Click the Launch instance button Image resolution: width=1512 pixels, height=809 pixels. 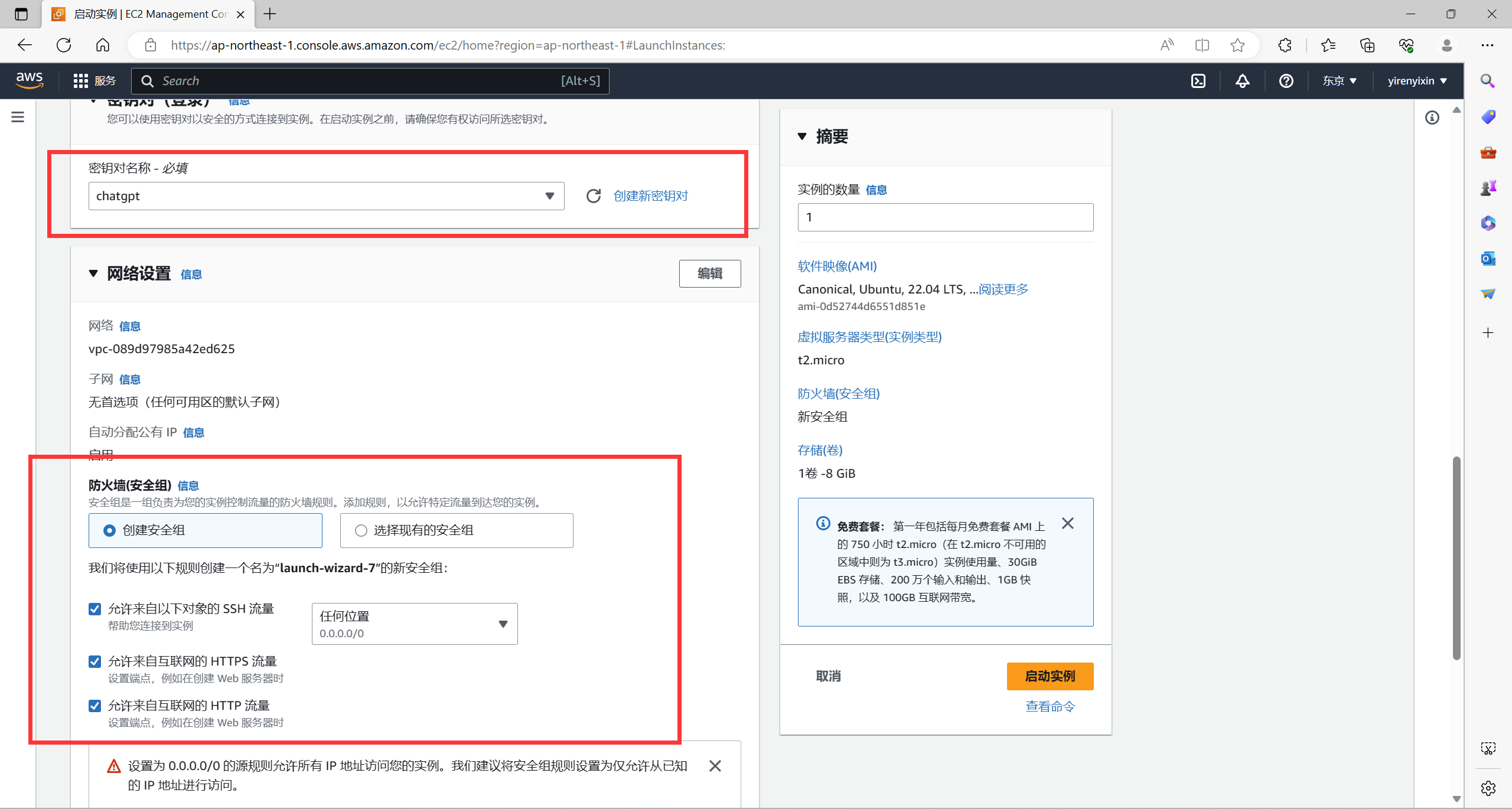(1050, 676)
